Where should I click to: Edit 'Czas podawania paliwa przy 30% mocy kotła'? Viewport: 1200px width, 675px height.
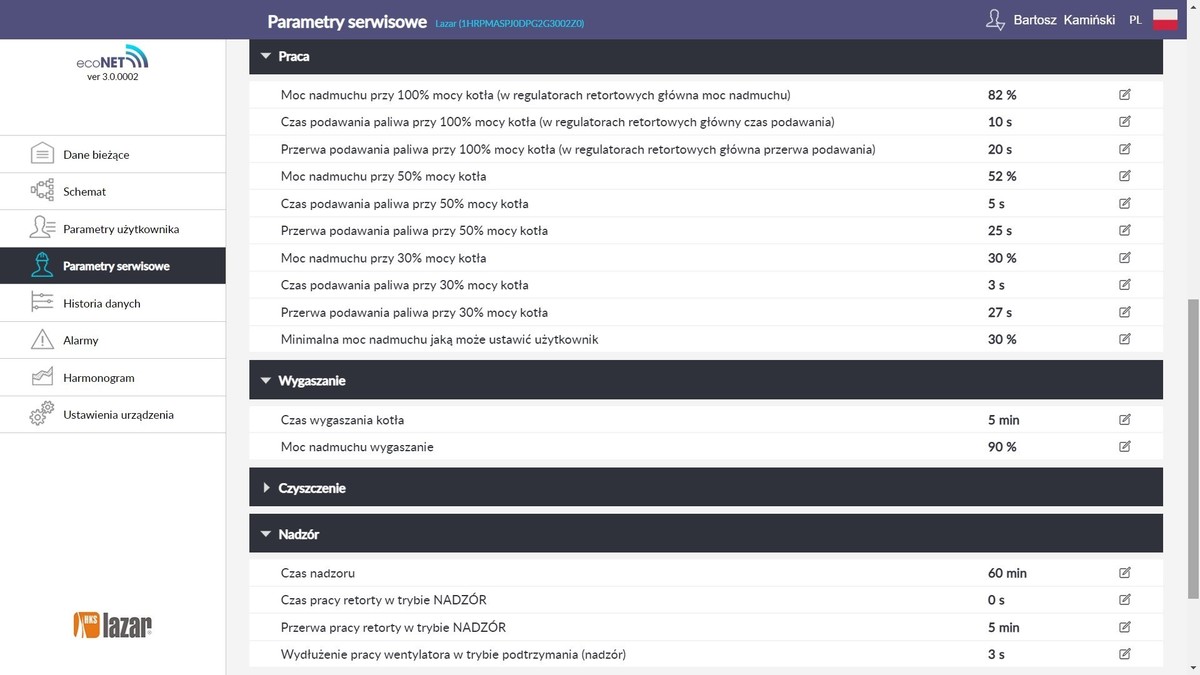click(1125, 285)
